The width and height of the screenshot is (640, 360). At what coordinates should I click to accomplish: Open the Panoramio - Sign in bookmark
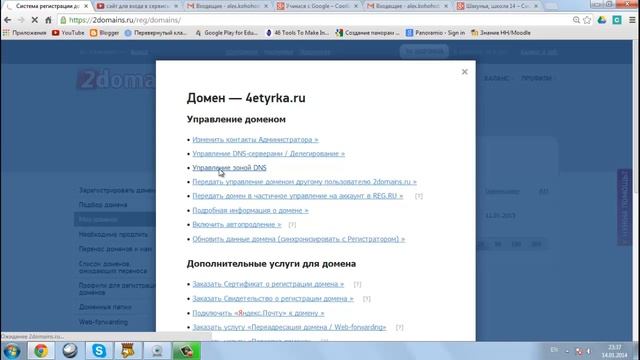(x=436, y=33)
